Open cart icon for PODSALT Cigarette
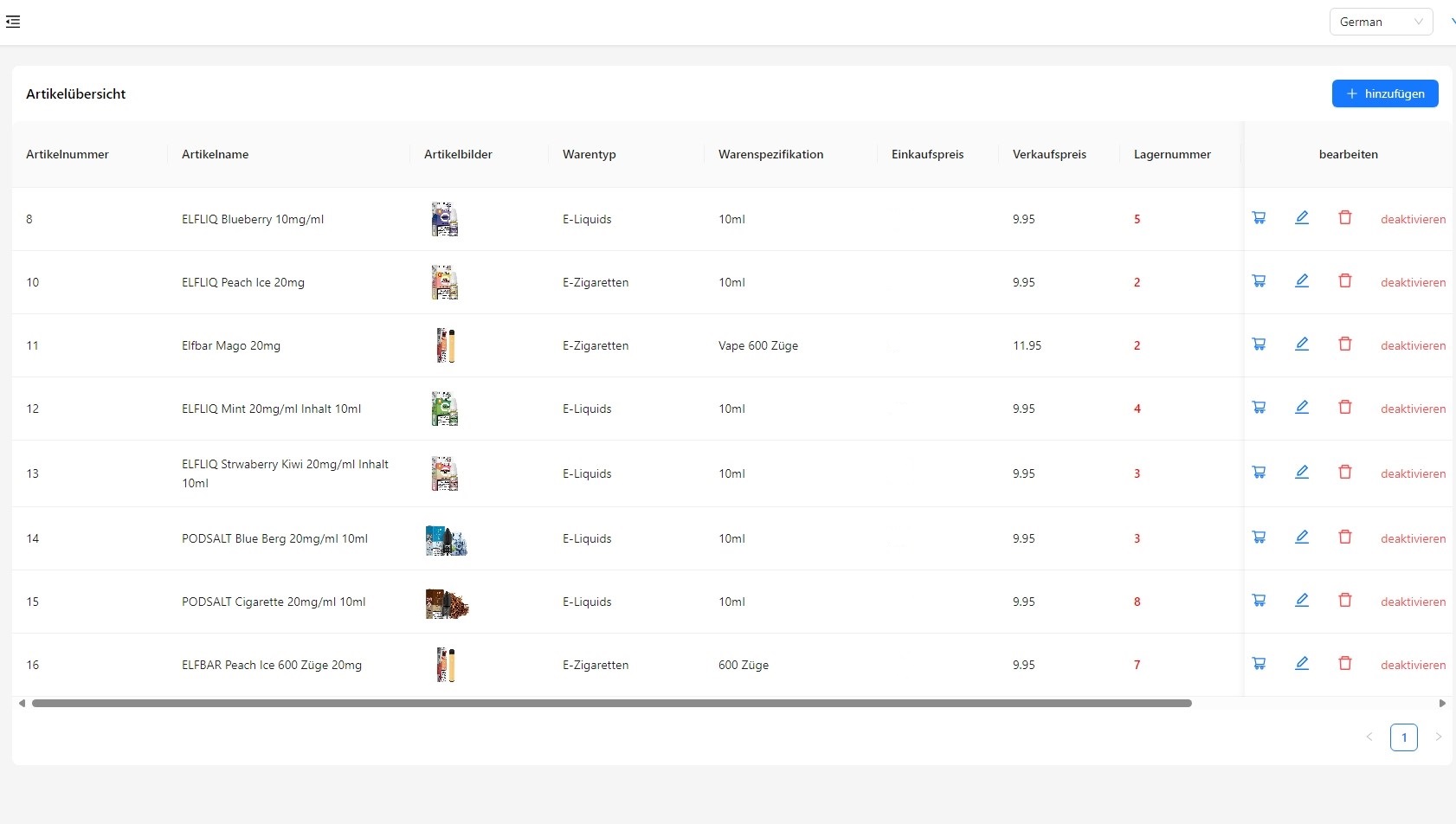 [1260, 601]
